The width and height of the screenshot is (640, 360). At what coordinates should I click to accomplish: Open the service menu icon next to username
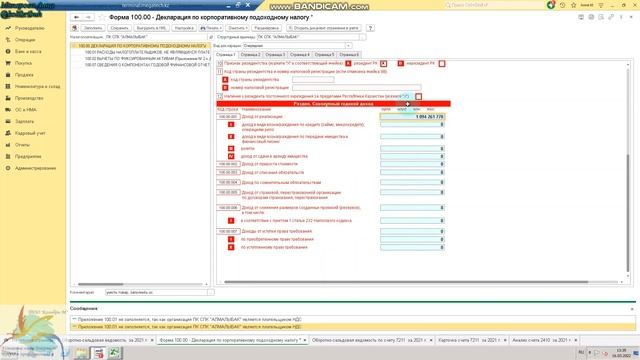pos(601,5)
